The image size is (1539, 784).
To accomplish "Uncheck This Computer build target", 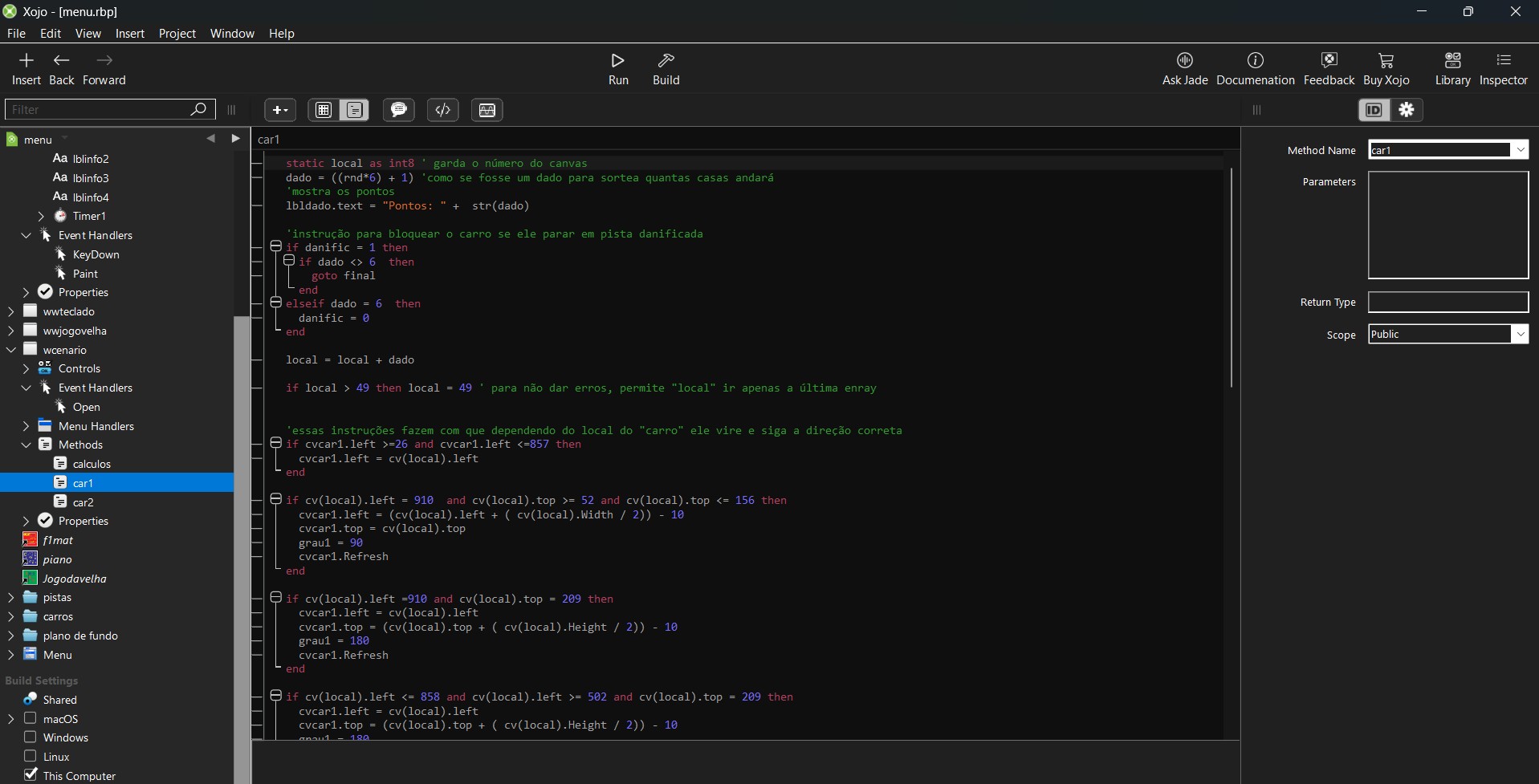I will pos(31,774).
